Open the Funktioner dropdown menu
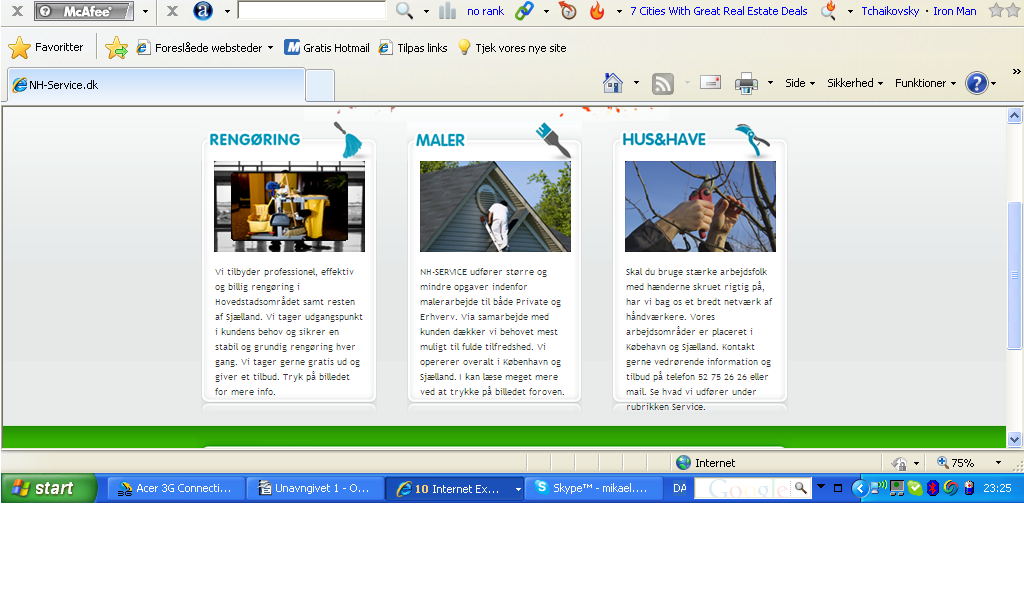The width and height of the screenshot is (1024, 600). (925, 84)
